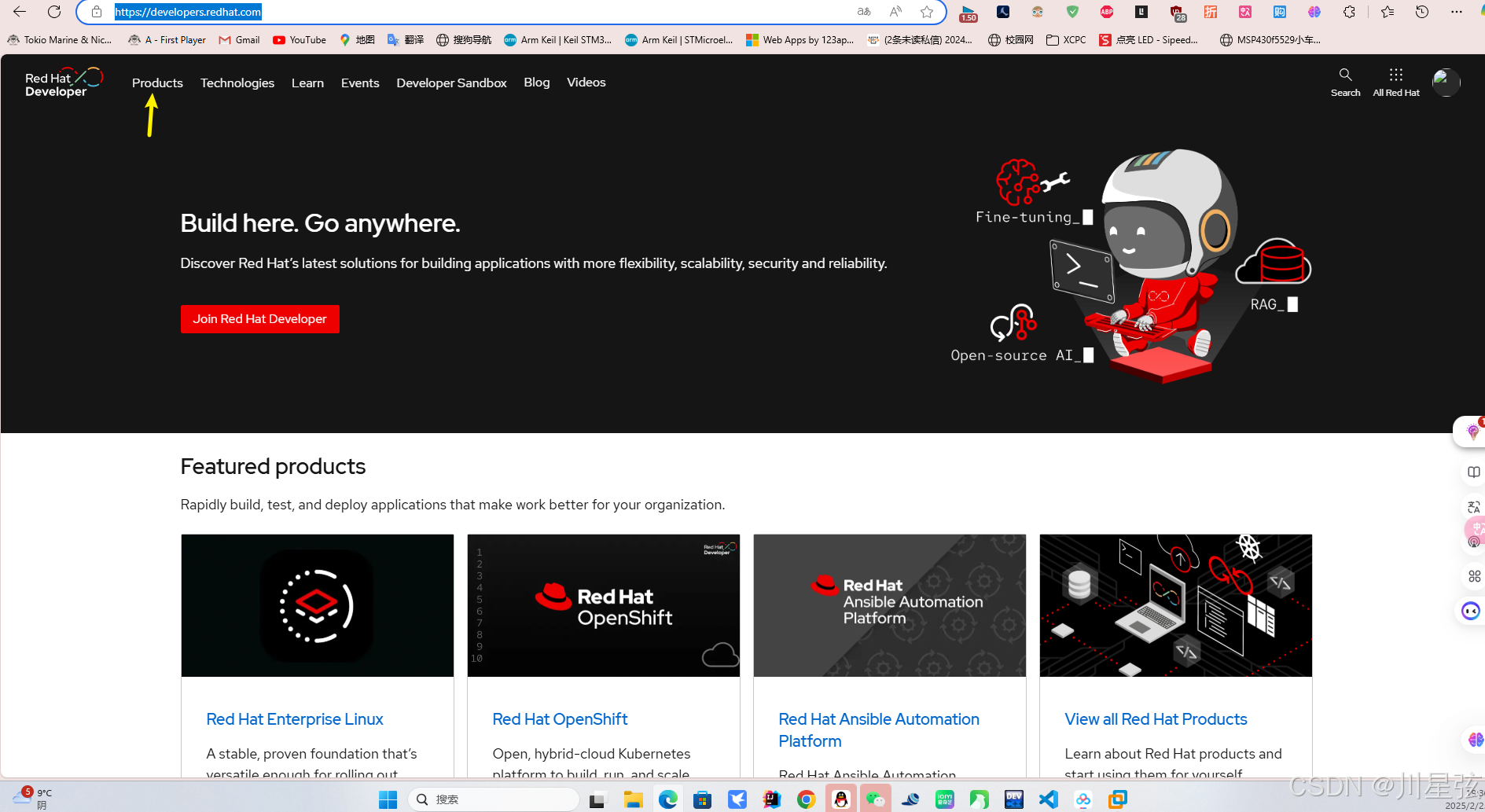Click Join Red Hat Developer button
1485x812 pixels.
point(260,318)
